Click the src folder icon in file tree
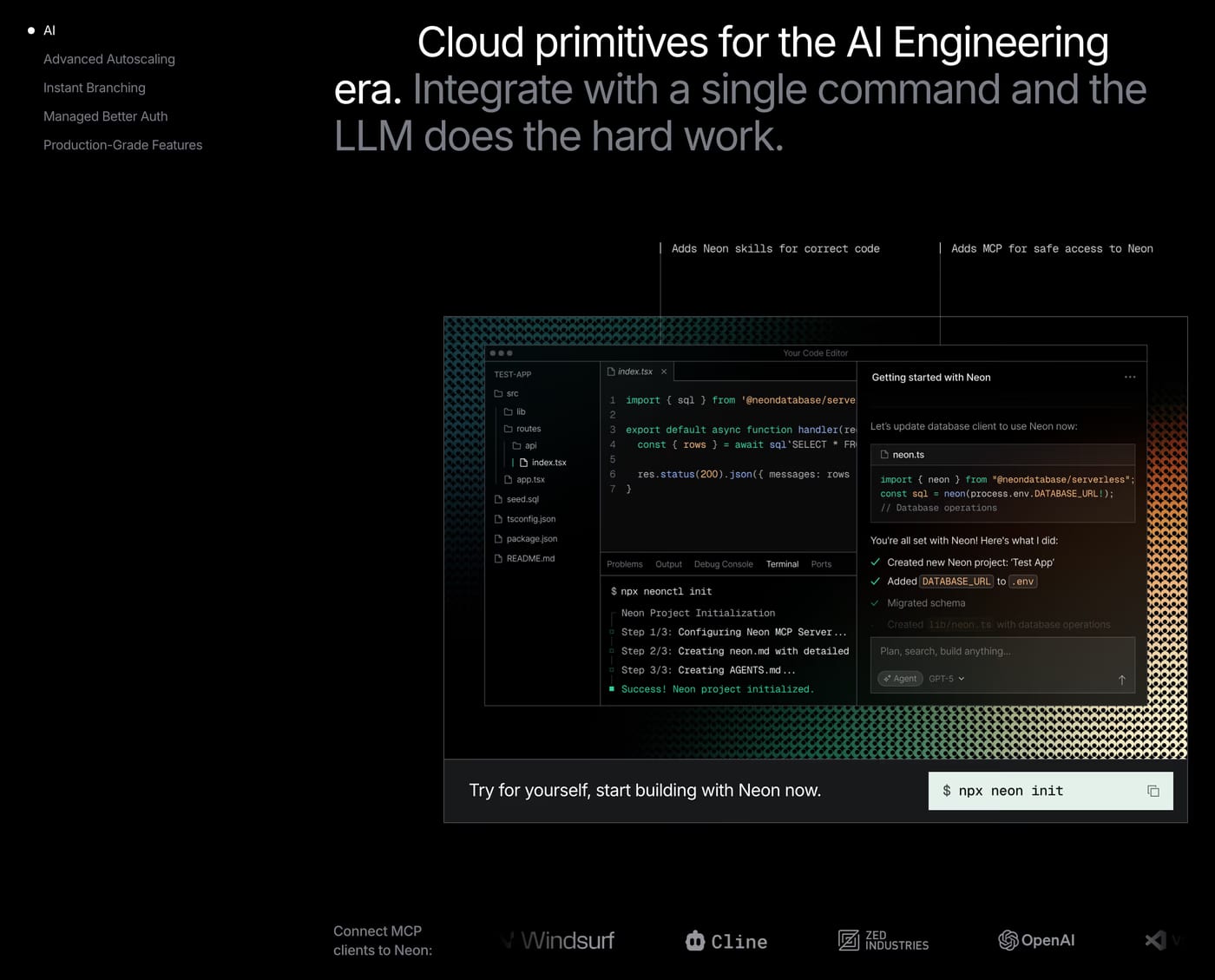Screen dimensions: 1215x980 click(x=498, y=393)
